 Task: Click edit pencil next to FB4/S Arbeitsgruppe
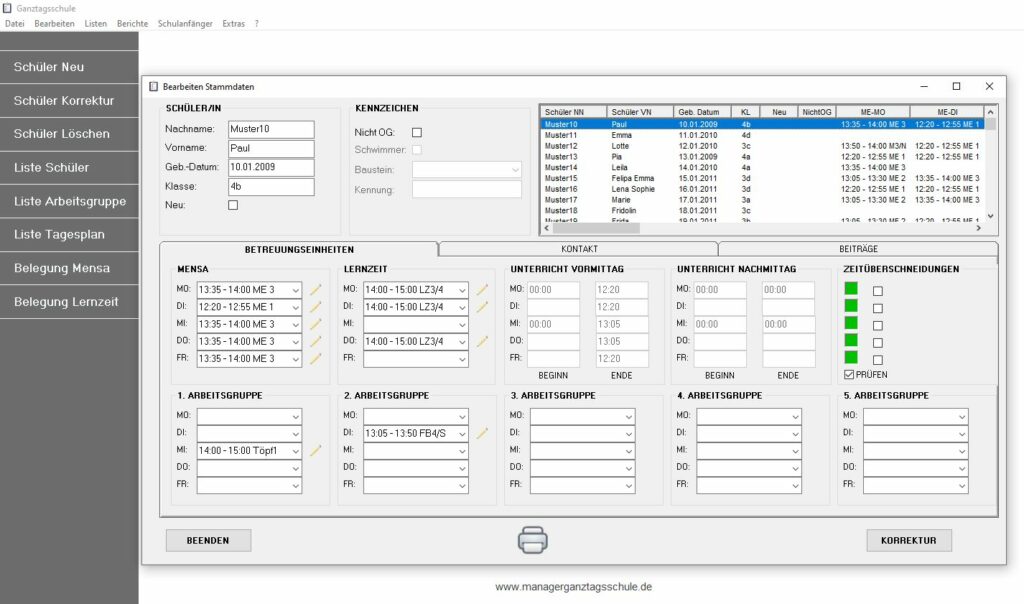point(482,433)
